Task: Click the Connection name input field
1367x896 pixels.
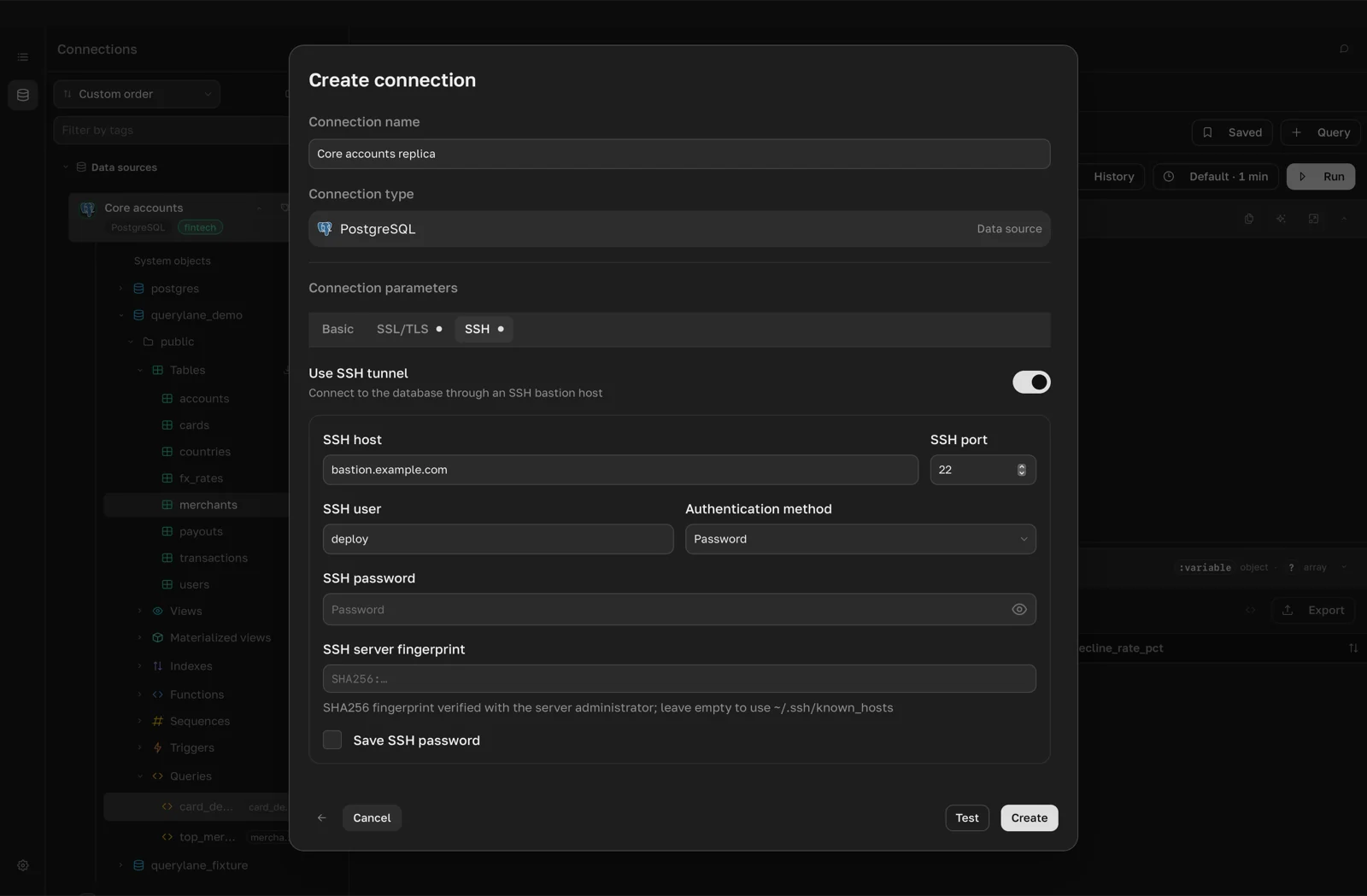Action: [x=679, y=154]
